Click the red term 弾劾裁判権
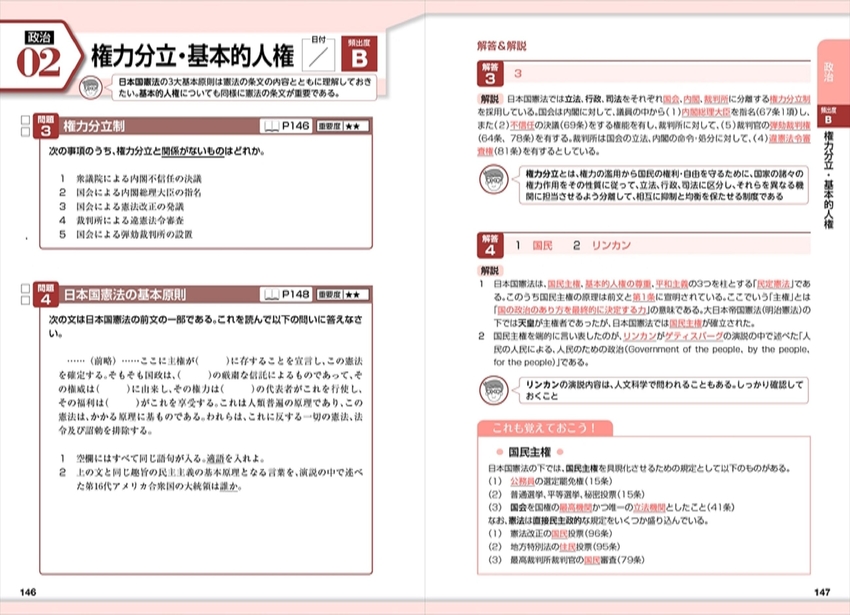This screenshot has width=850, height=615. pyautogui.click(x=790, y=125)
